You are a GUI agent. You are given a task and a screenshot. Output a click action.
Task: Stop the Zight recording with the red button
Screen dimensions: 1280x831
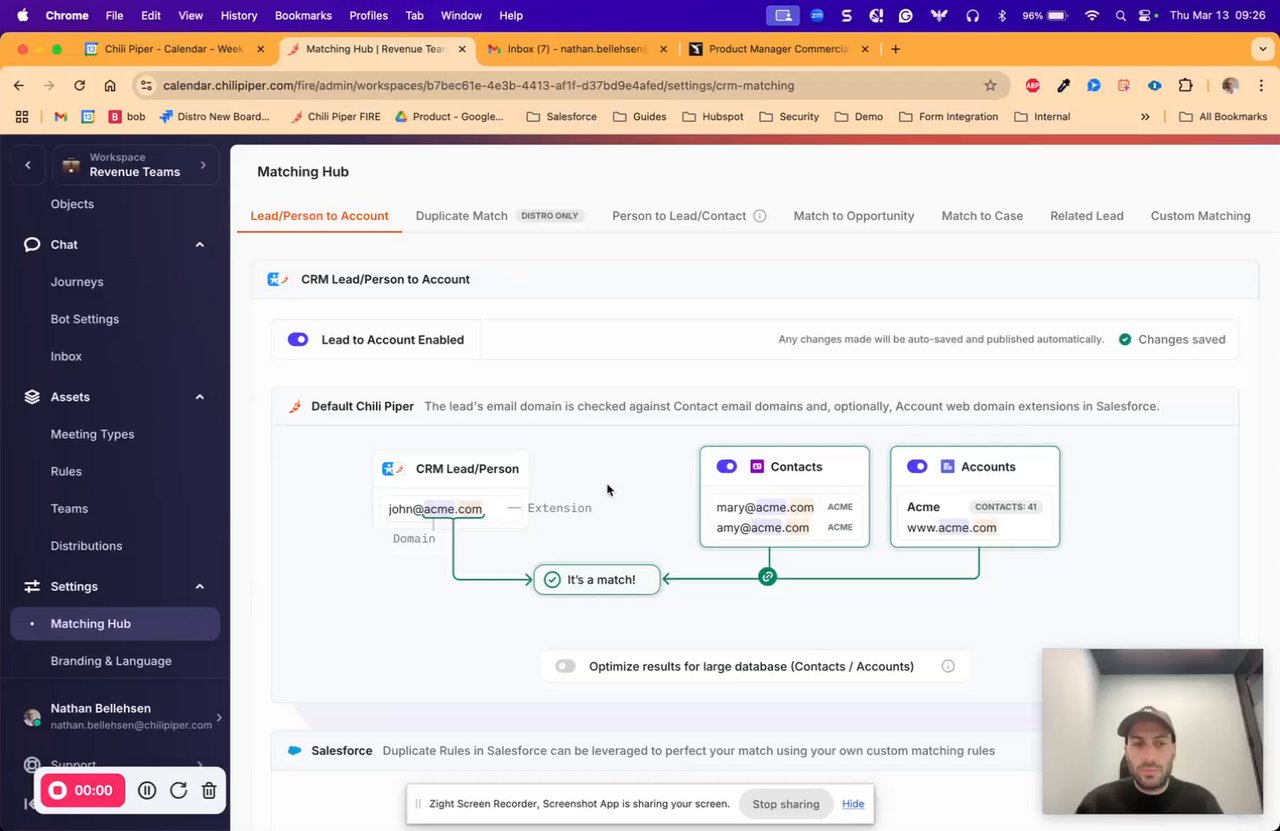(82, 790)
